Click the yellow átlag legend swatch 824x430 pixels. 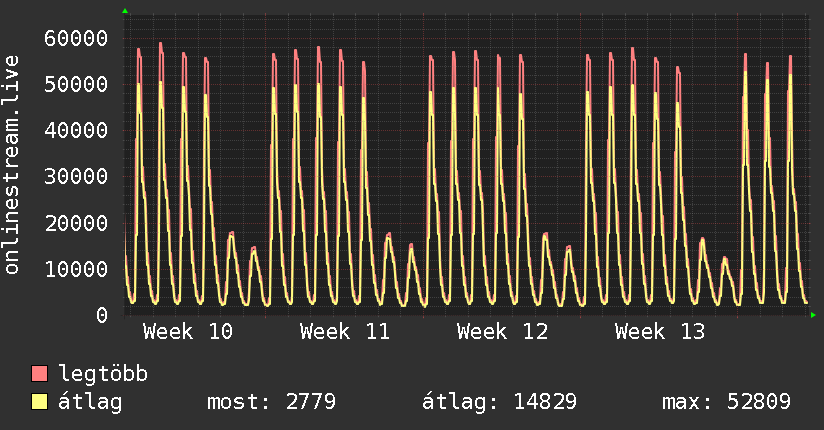tap(40, 402)
